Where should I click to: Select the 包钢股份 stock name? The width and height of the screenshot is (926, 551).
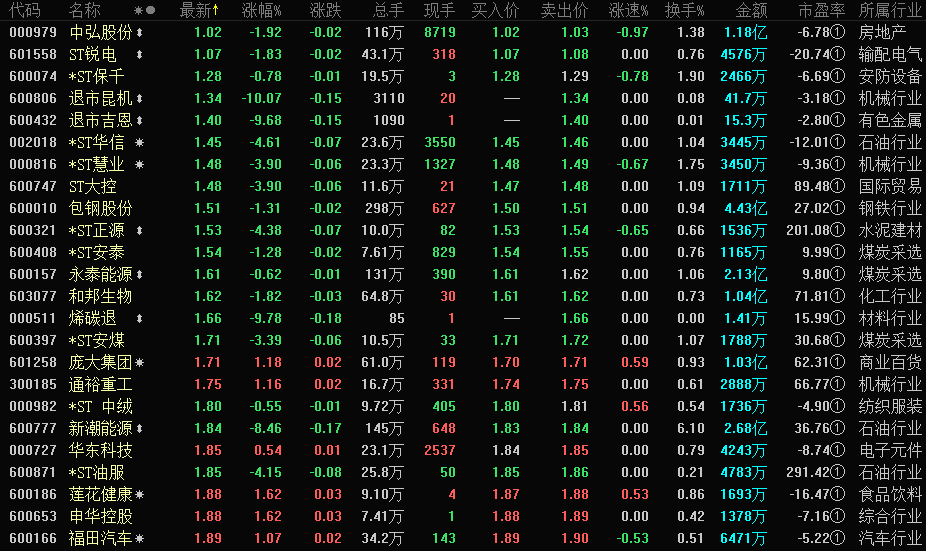[x=100, y=208]
